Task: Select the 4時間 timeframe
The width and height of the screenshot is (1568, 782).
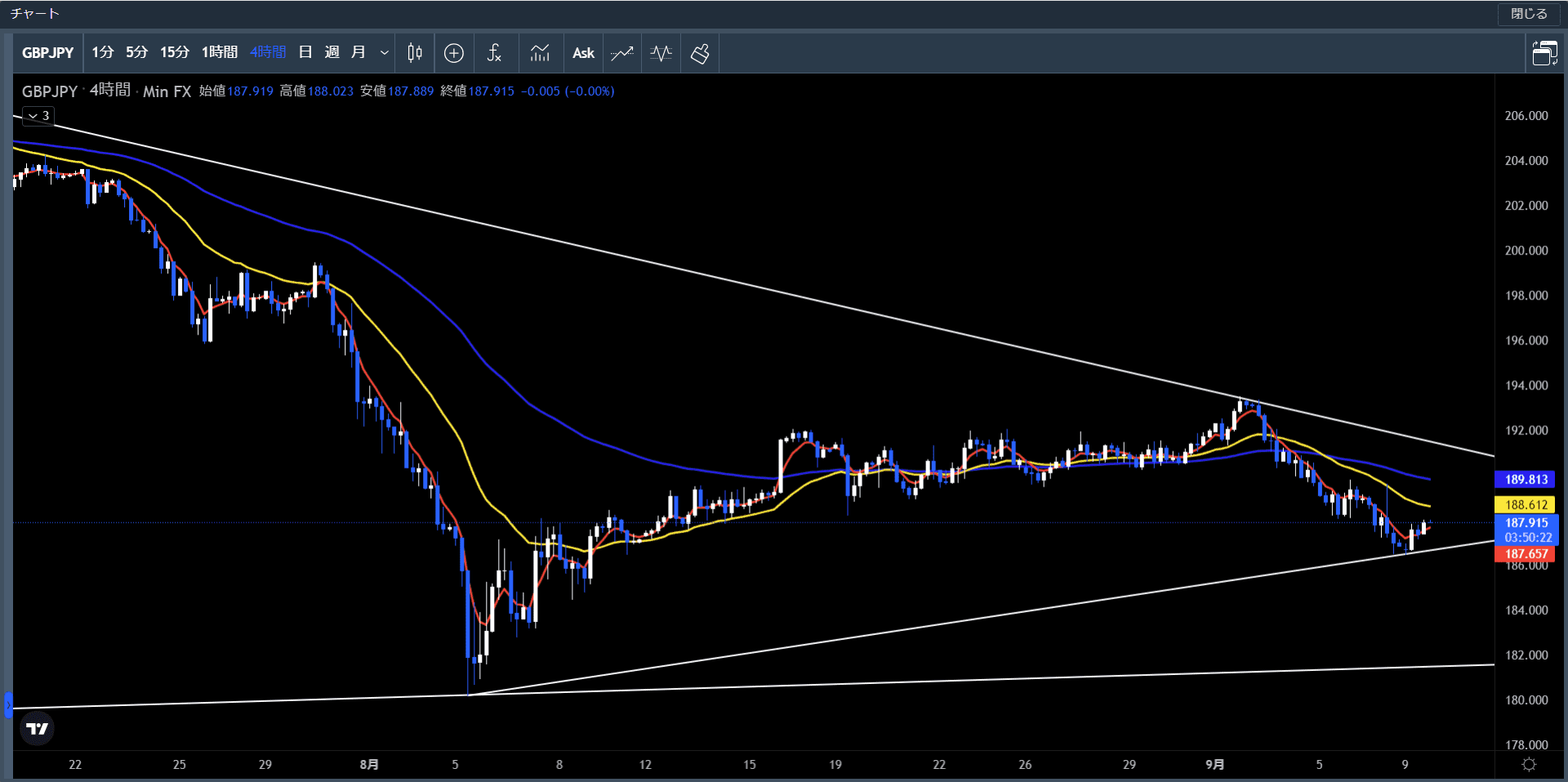Action: point(267,53)
